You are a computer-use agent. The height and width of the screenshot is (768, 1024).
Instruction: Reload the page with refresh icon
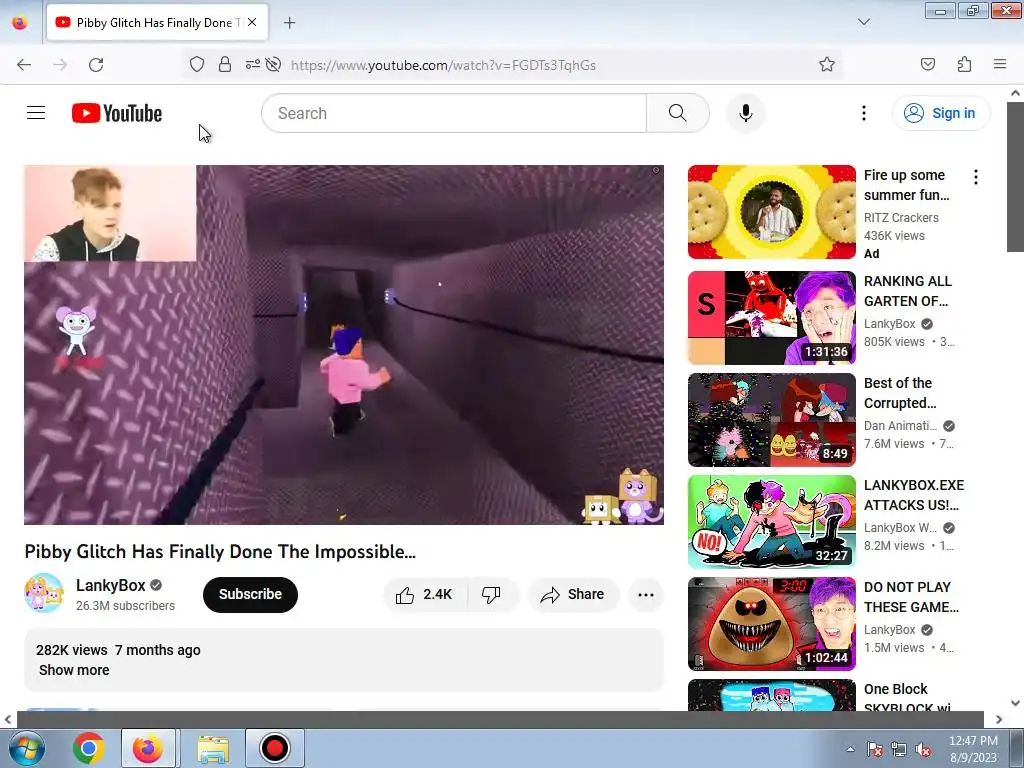96,65
